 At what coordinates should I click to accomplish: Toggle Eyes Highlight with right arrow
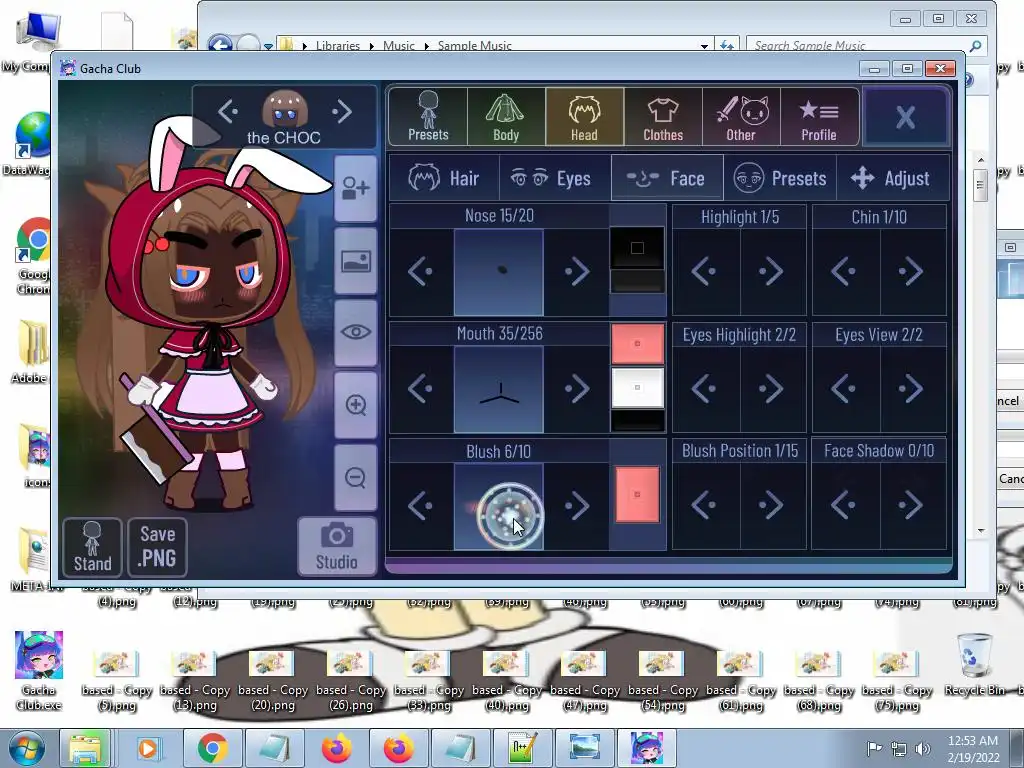pyautogui.click(x=772, y=389)
